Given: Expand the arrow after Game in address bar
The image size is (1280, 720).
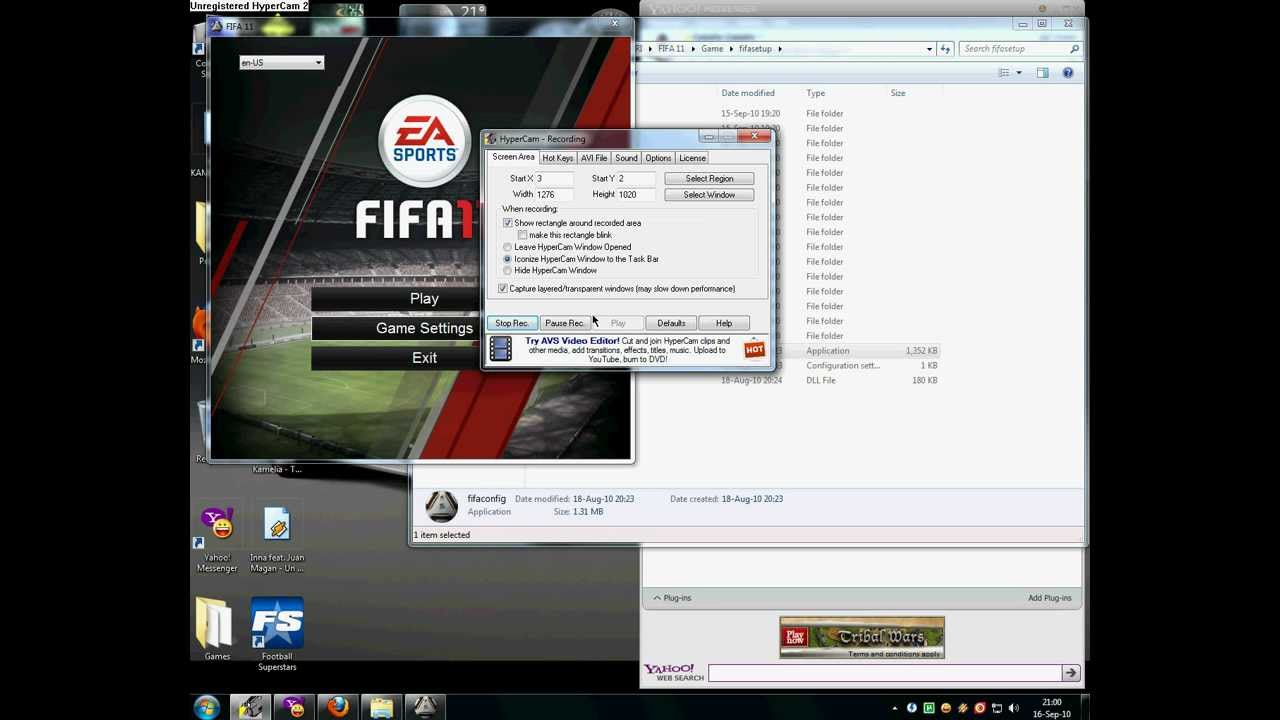Looking at the screenshot, I should coord(731,48).
